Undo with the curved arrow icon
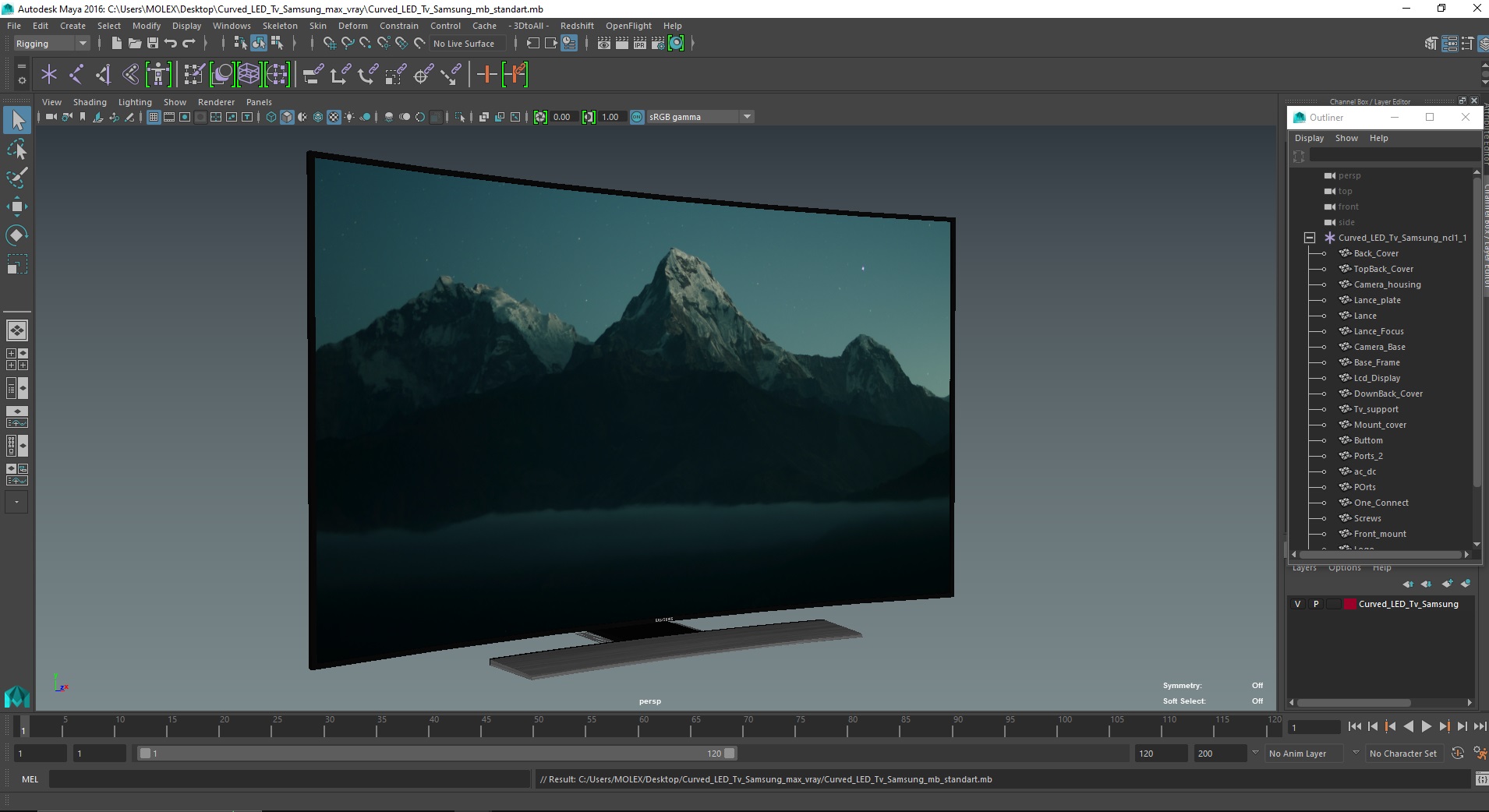 [171, 44]
